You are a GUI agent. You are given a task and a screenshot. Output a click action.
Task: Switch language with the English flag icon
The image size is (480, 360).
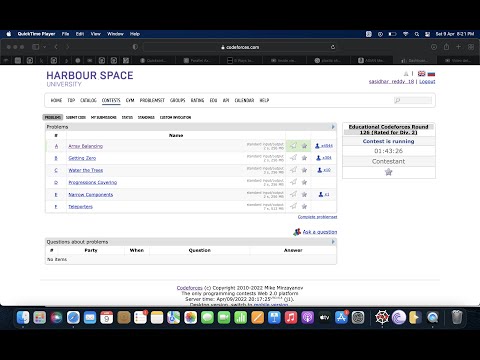tap(422, 74)
